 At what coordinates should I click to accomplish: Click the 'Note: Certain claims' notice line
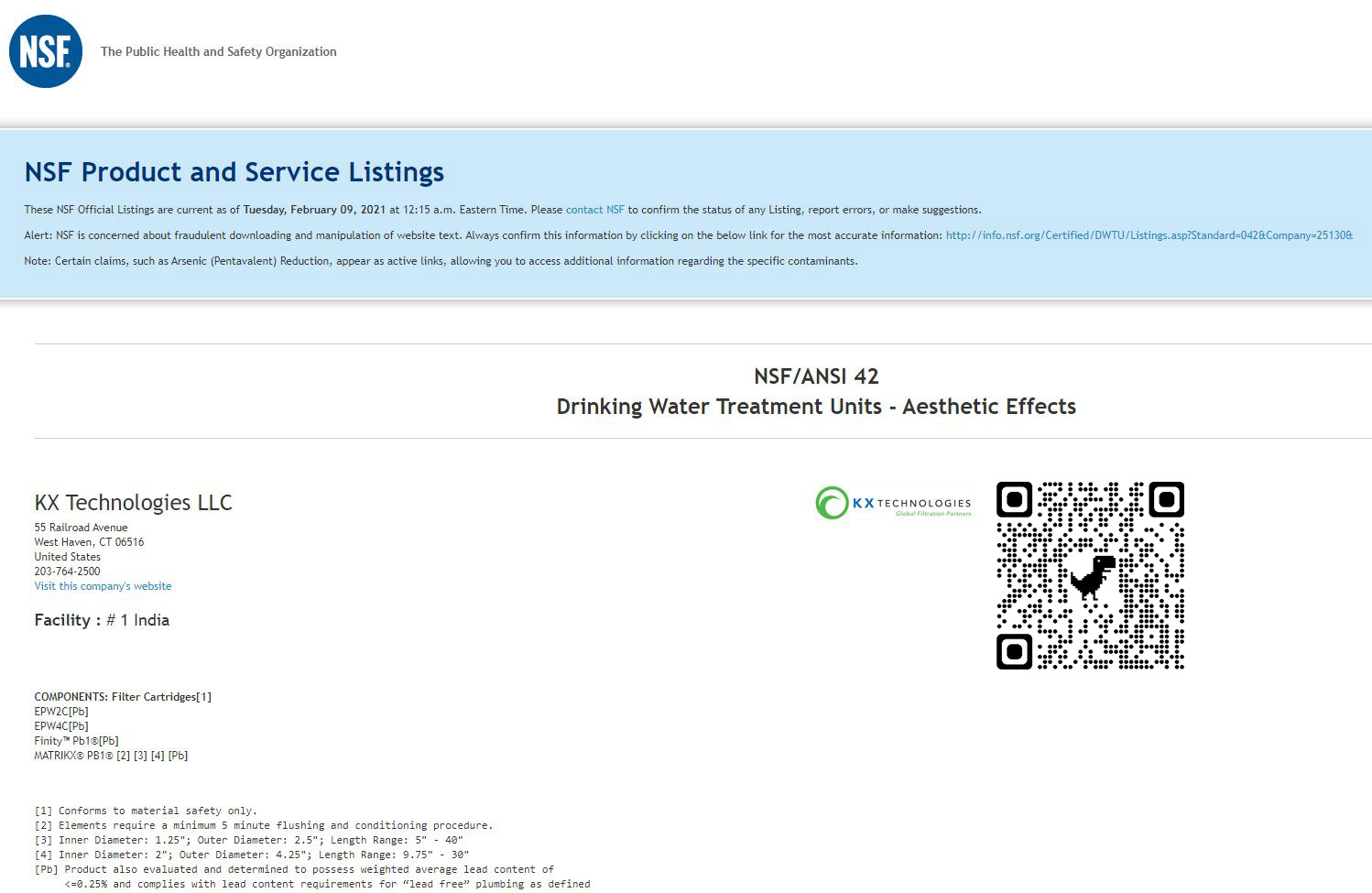pyautogui.click(x=441, y=261)
